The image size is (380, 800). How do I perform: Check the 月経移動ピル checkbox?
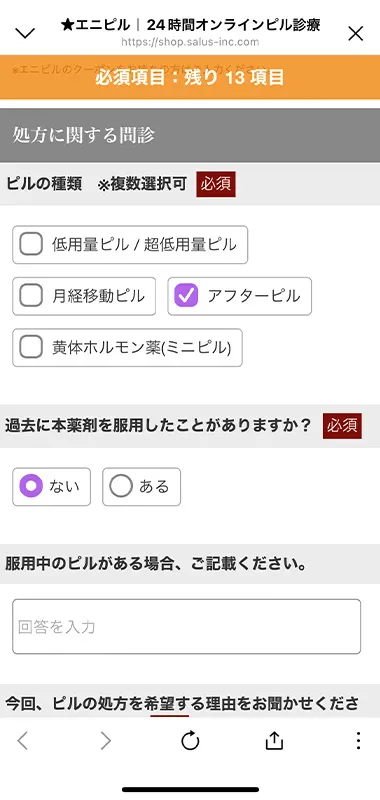point(84,296)
